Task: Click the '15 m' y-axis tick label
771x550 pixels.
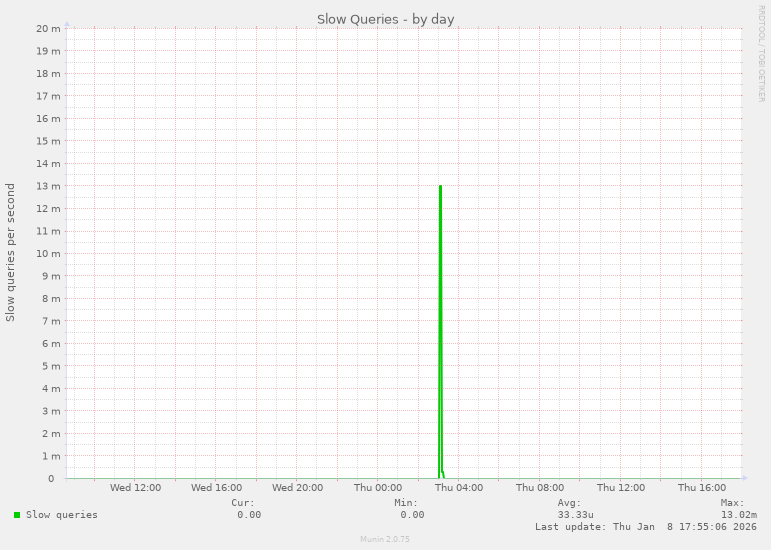Action: [x=48, y=141]
